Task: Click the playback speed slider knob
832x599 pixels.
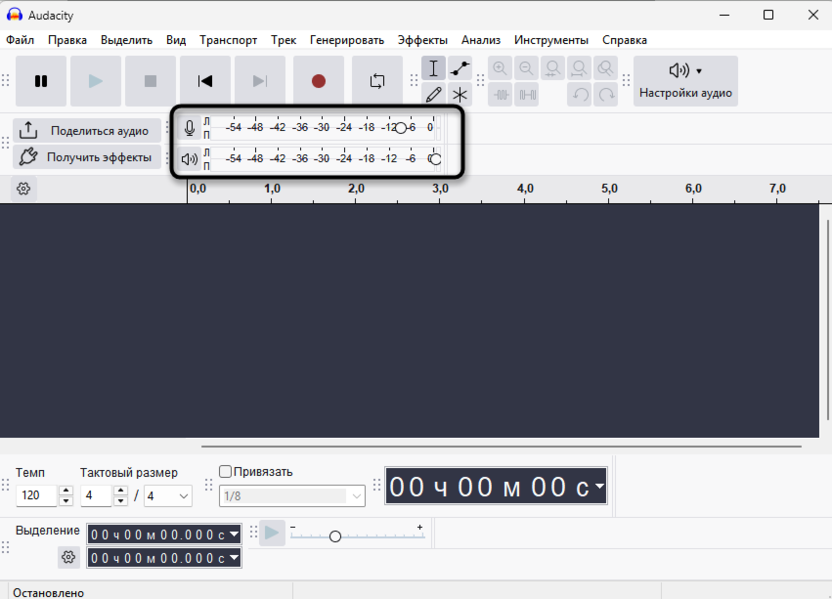Action: tap(335, 537)
